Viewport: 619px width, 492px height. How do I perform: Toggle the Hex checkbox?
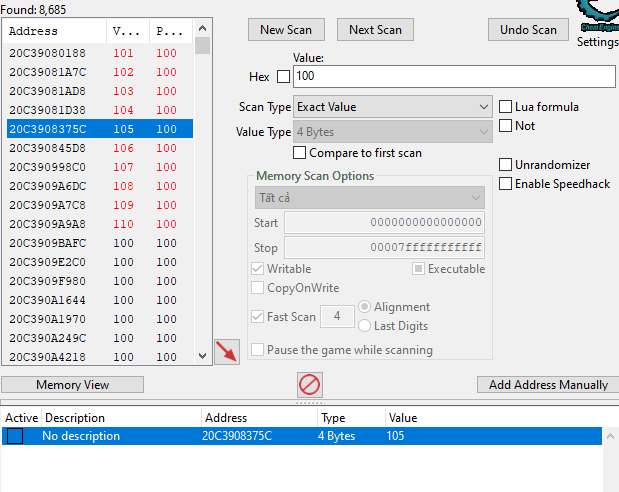283,77
